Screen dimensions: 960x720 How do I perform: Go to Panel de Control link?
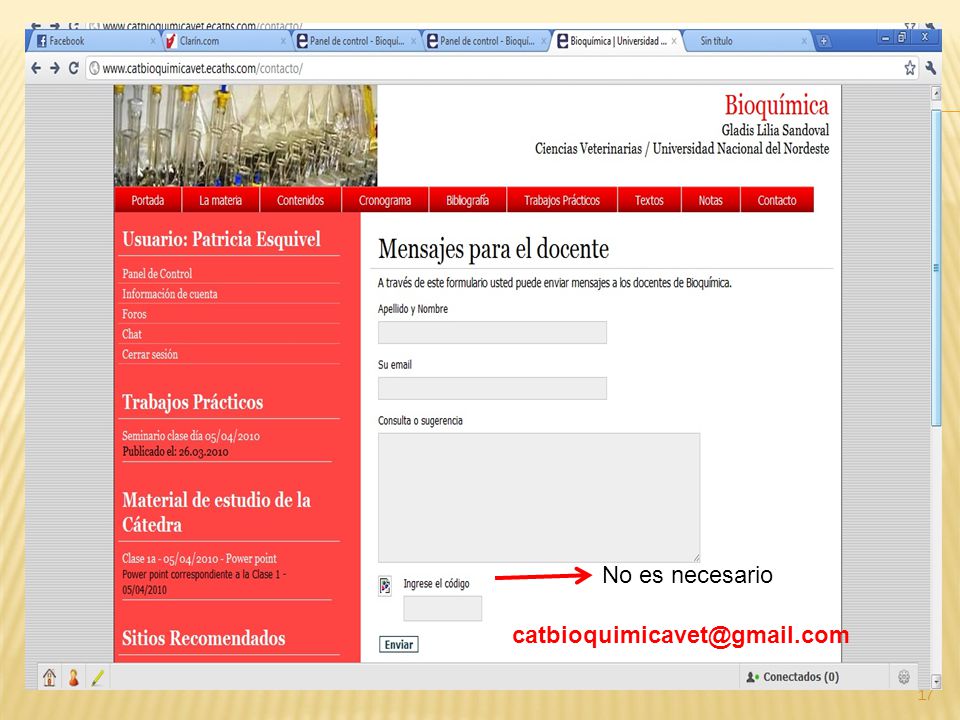pyautogui.click(x=157, y=274)
